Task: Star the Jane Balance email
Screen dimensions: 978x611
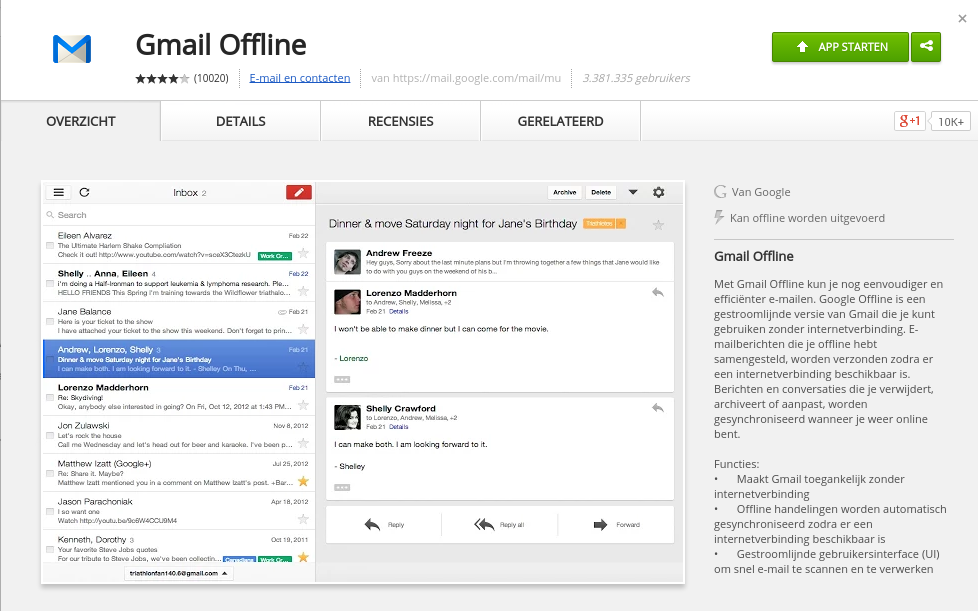Action: 303,329
